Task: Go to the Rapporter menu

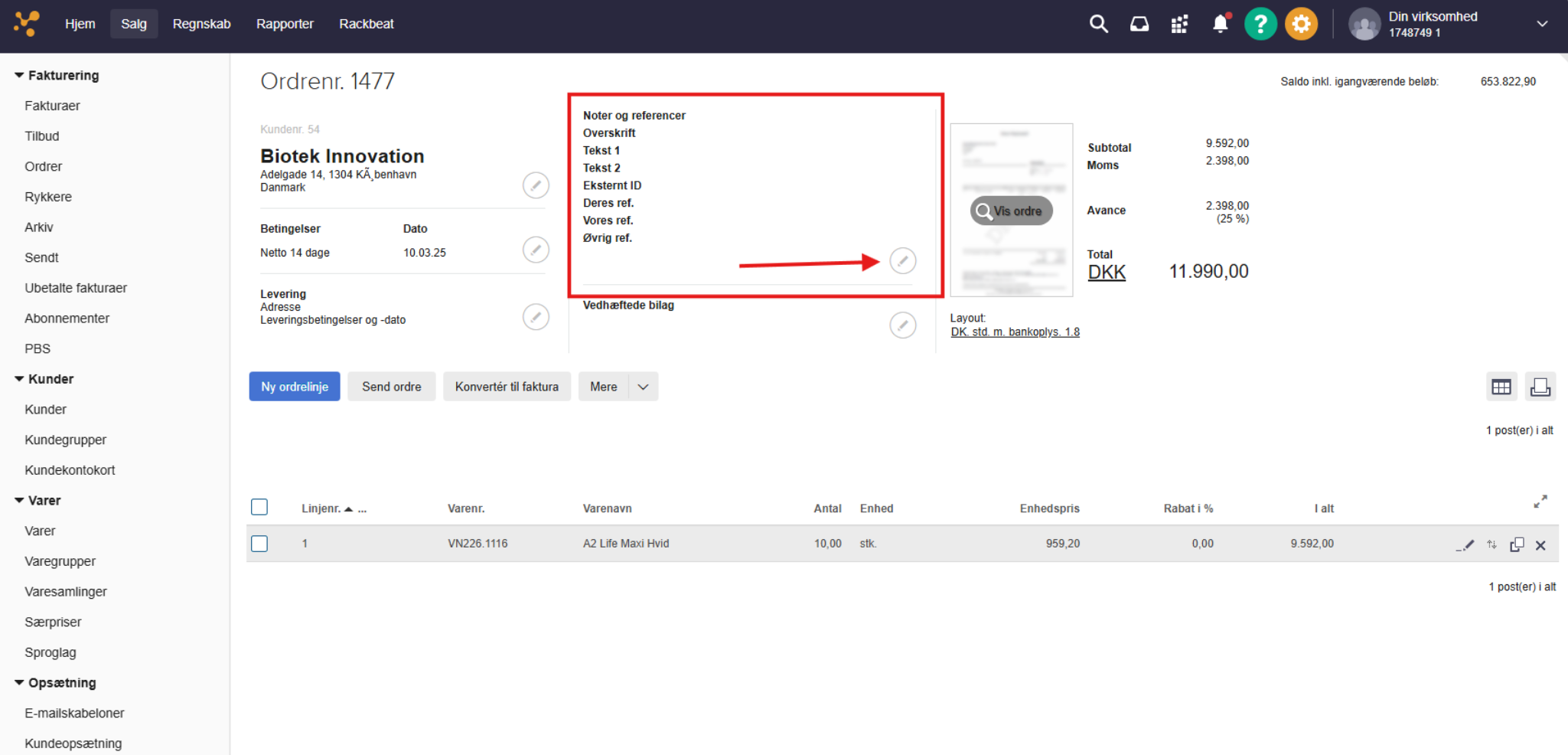Action: pyautogui.click(x=285, y=25)
